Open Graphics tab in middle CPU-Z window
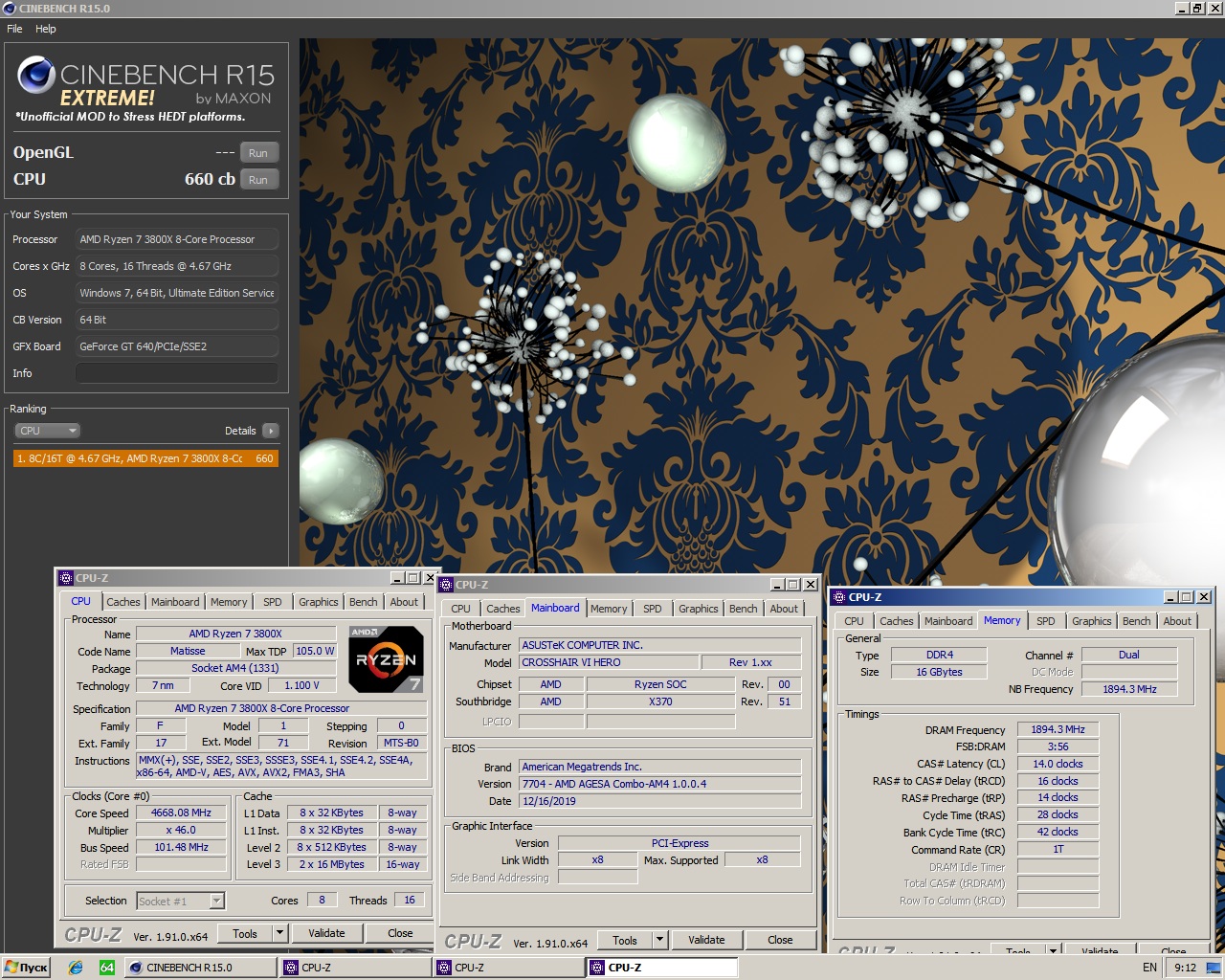1225x980 pixels. click(x=699, y=609)
